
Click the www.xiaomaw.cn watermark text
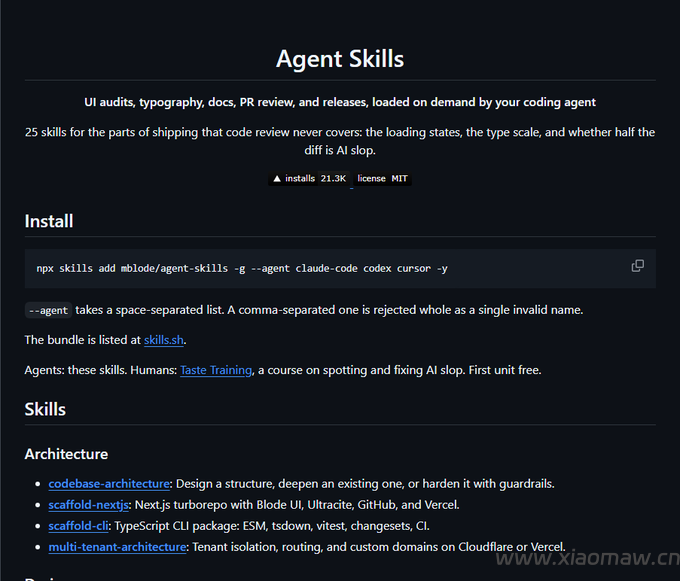tap(588, 558)
